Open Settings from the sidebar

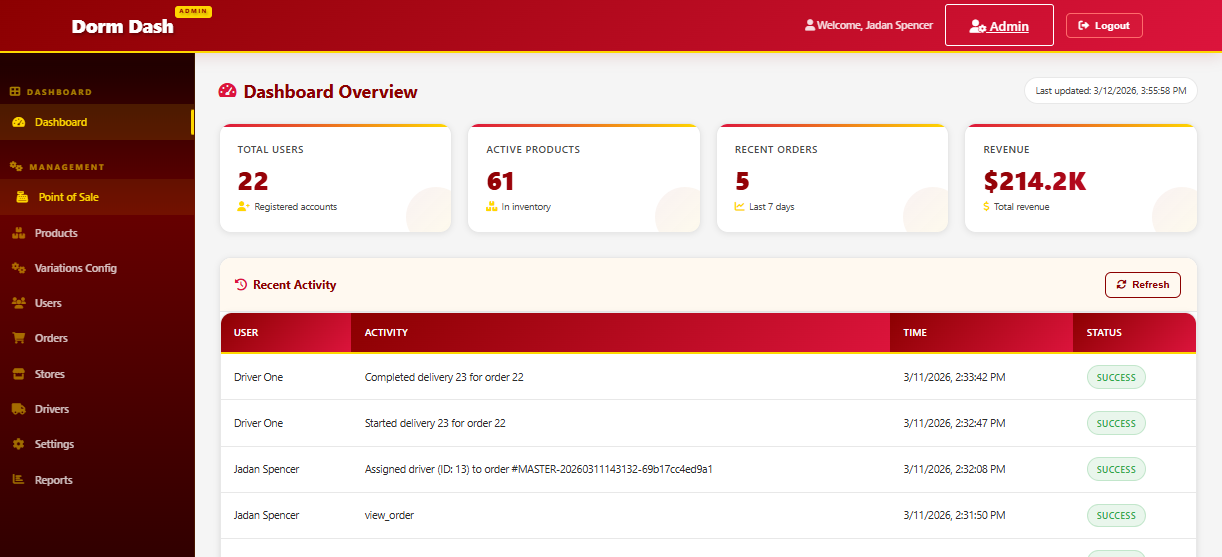(97, 444)
